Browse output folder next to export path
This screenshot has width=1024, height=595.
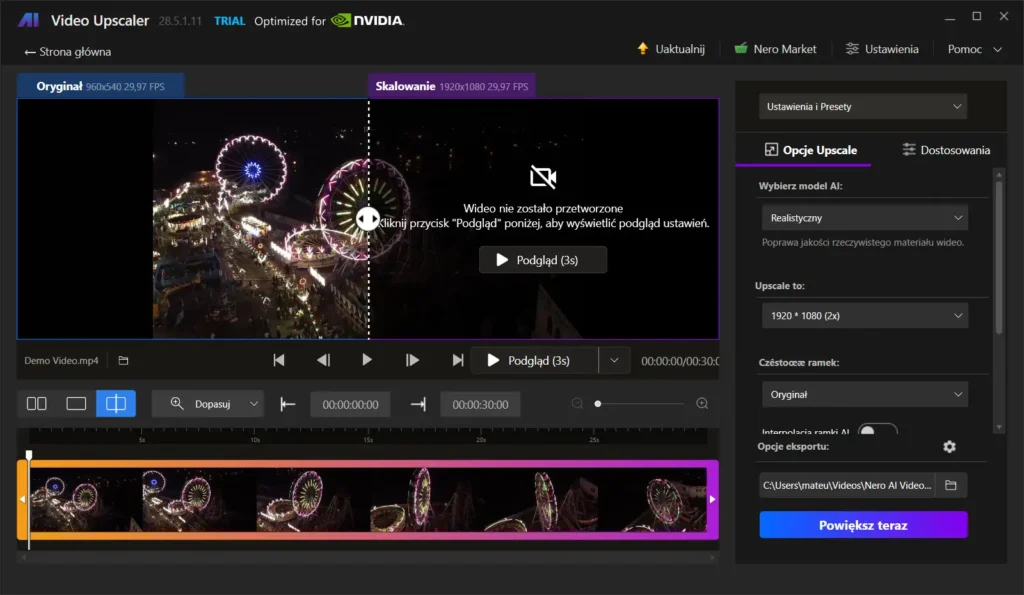point(951,486)
